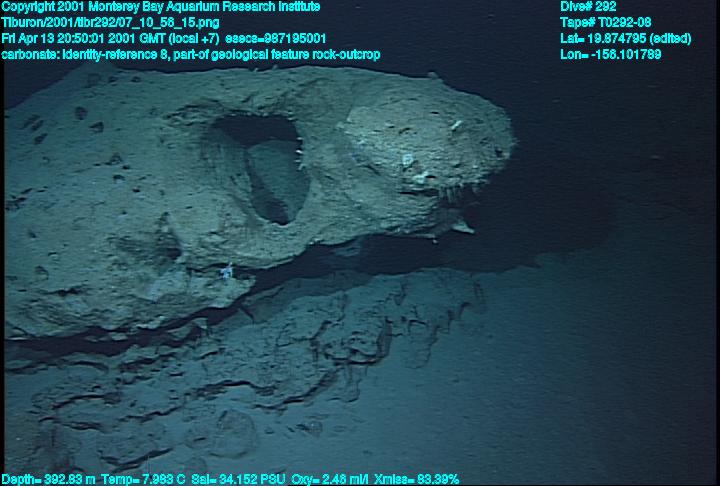Select the Xmiss= 83.39% reading

416,480
